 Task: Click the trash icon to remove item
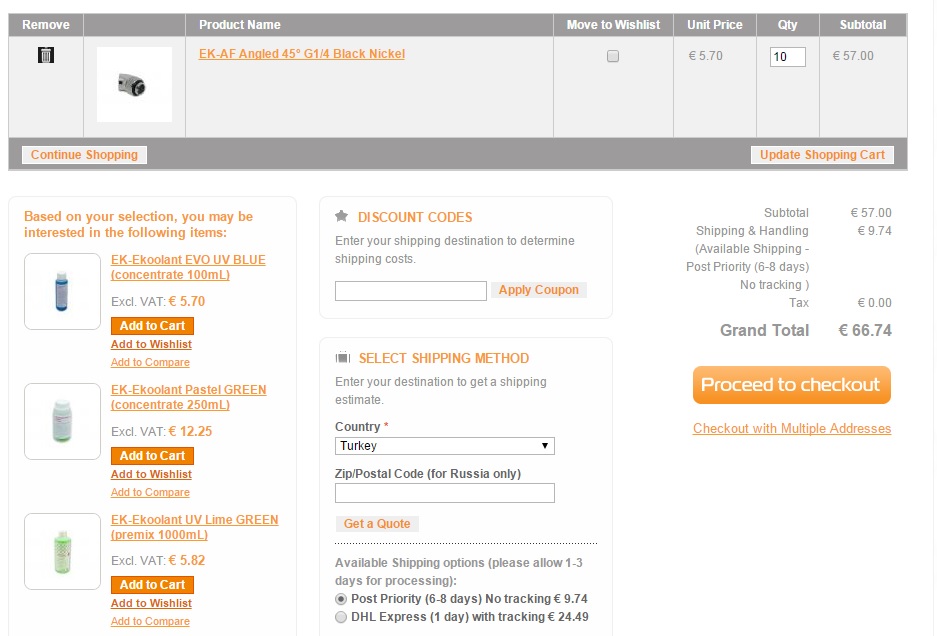46,55
